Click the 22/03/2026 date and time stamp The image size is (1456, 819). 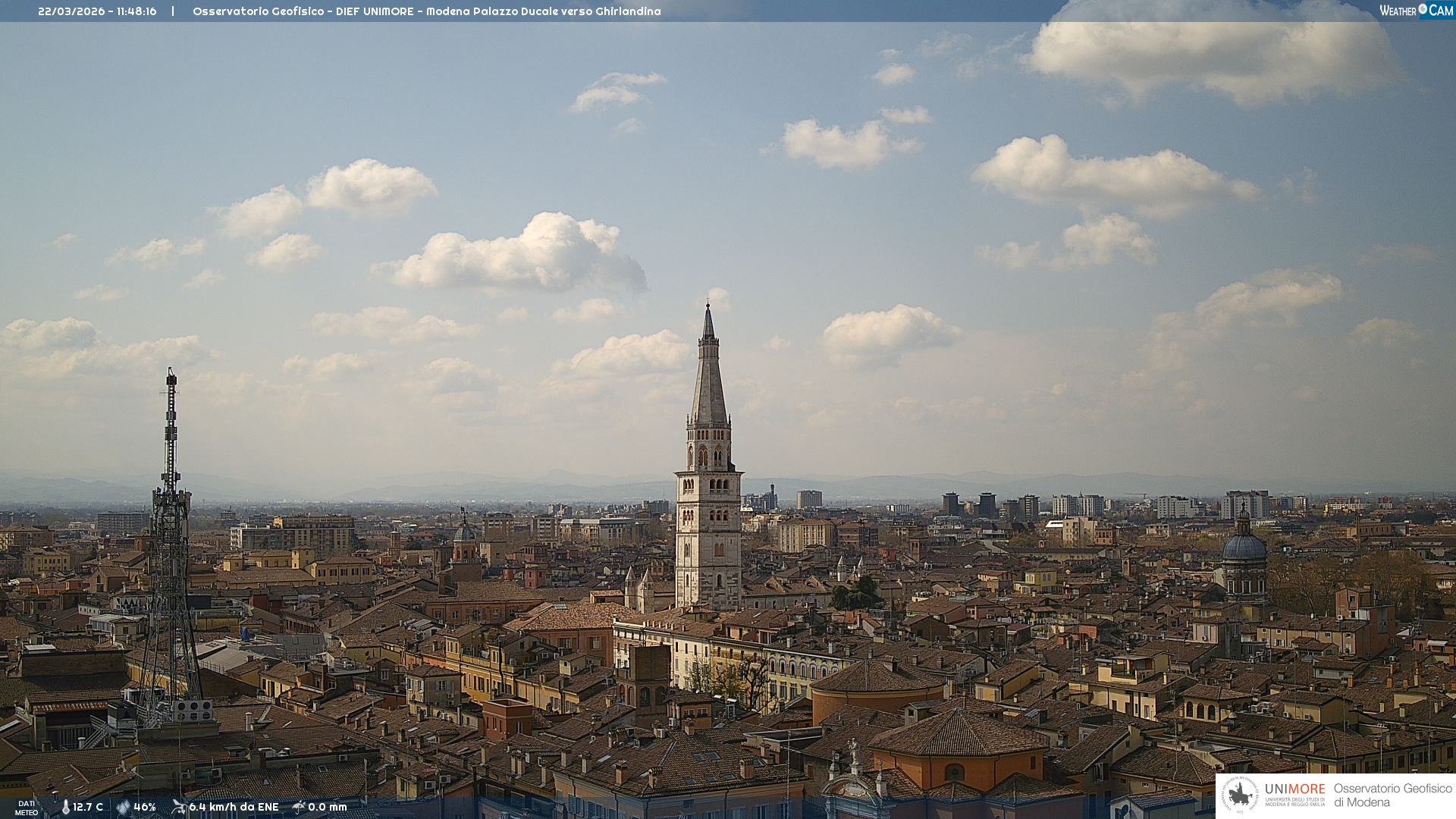coord(97,11)
